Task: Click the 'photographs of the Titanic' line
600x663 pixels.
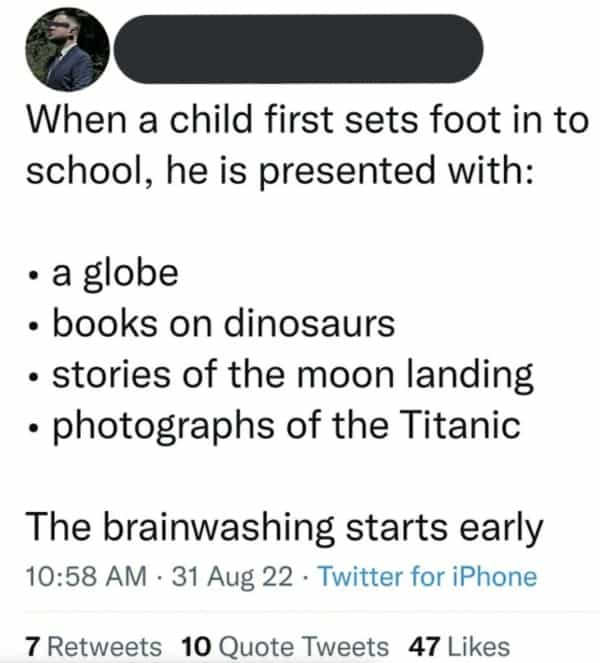Action: point(285,426)
